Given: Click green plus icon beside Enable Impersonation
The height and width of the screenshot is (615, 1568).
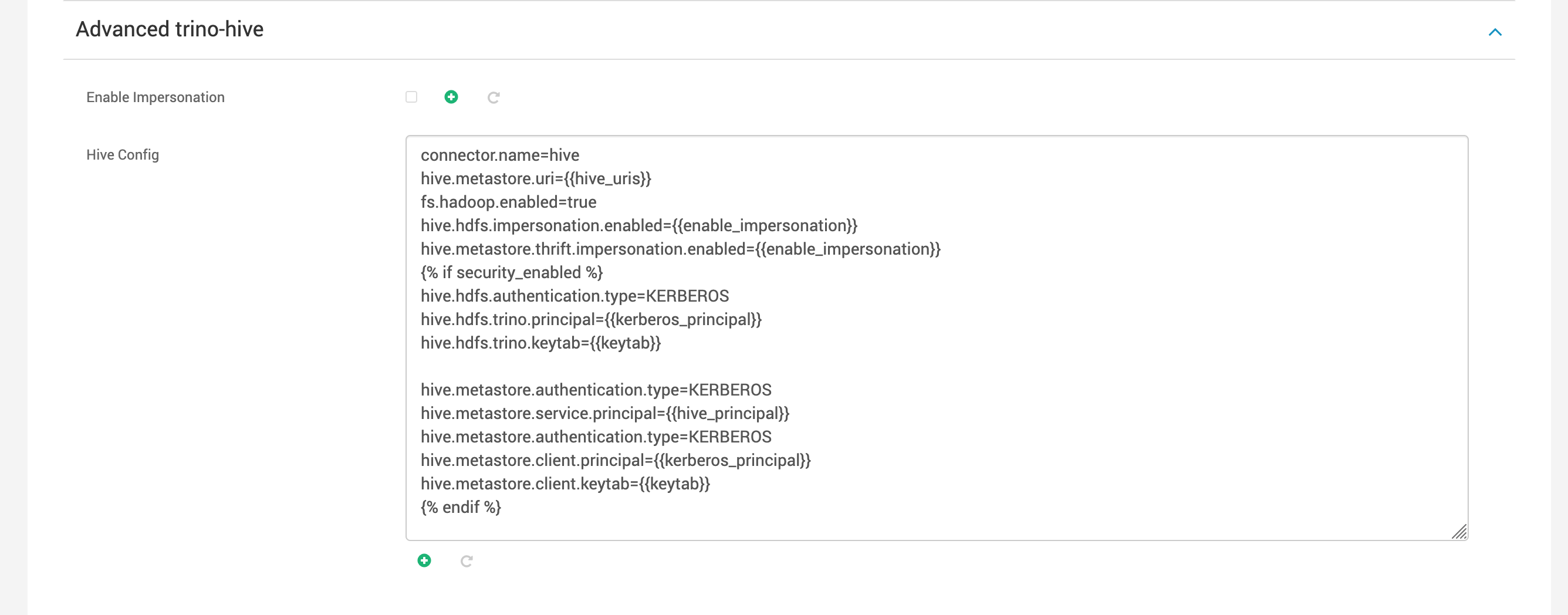Looking at the screenshot, I should (x=451, y=97).
